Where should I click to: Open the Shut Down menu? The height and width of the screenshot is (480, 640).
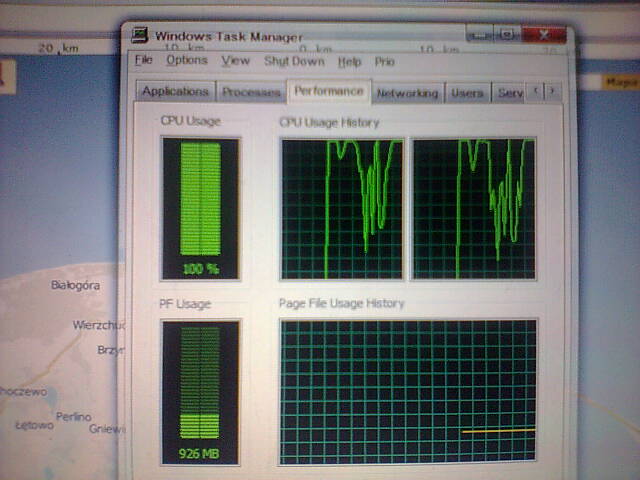(294, 61)
